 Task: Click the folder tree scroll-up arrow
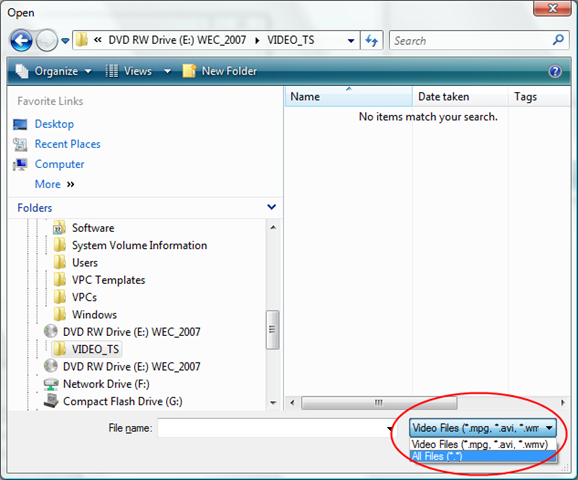coord(273,227)
